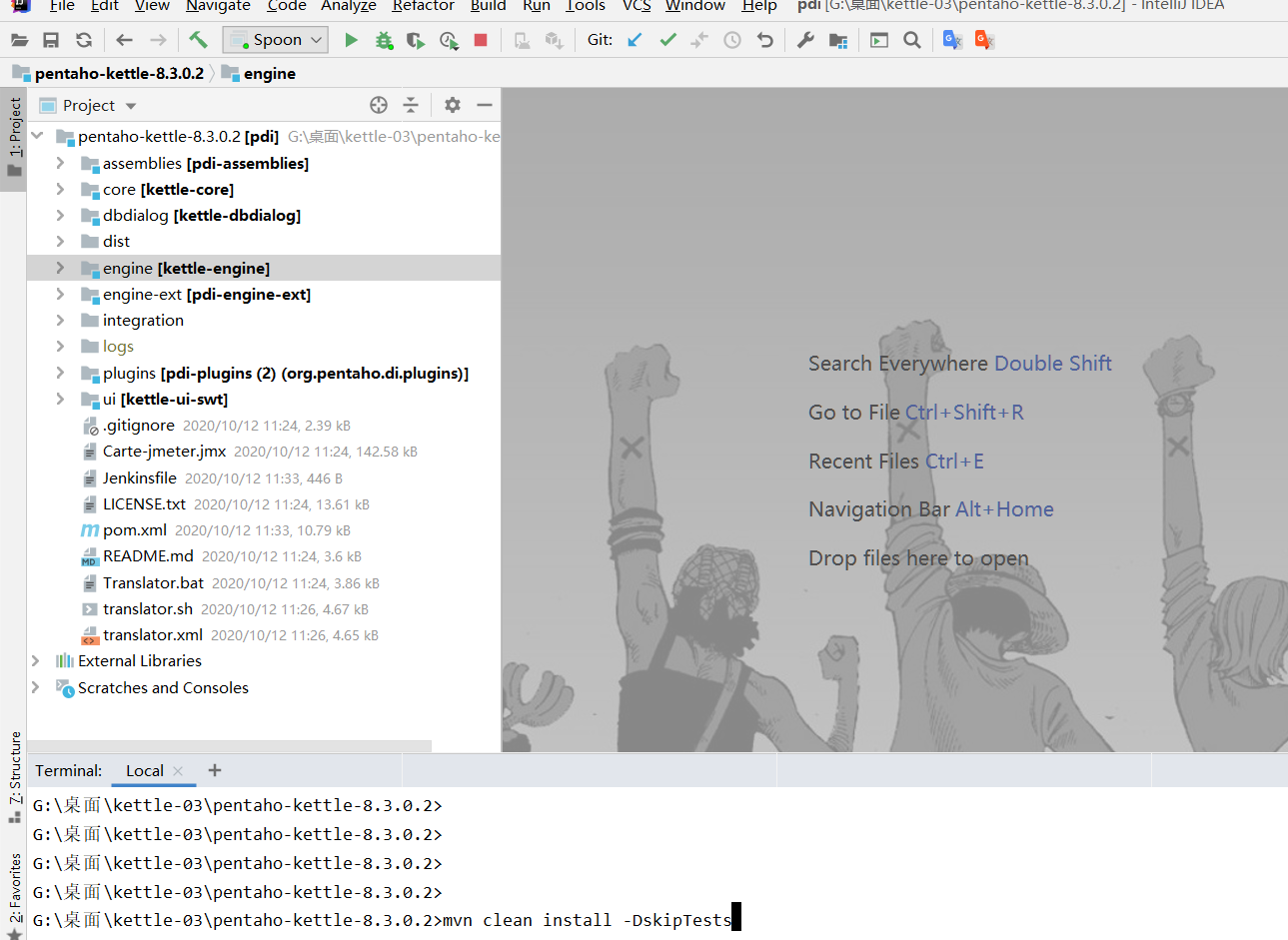
Task: Select the .gitignore file
Action: [264, 425]
